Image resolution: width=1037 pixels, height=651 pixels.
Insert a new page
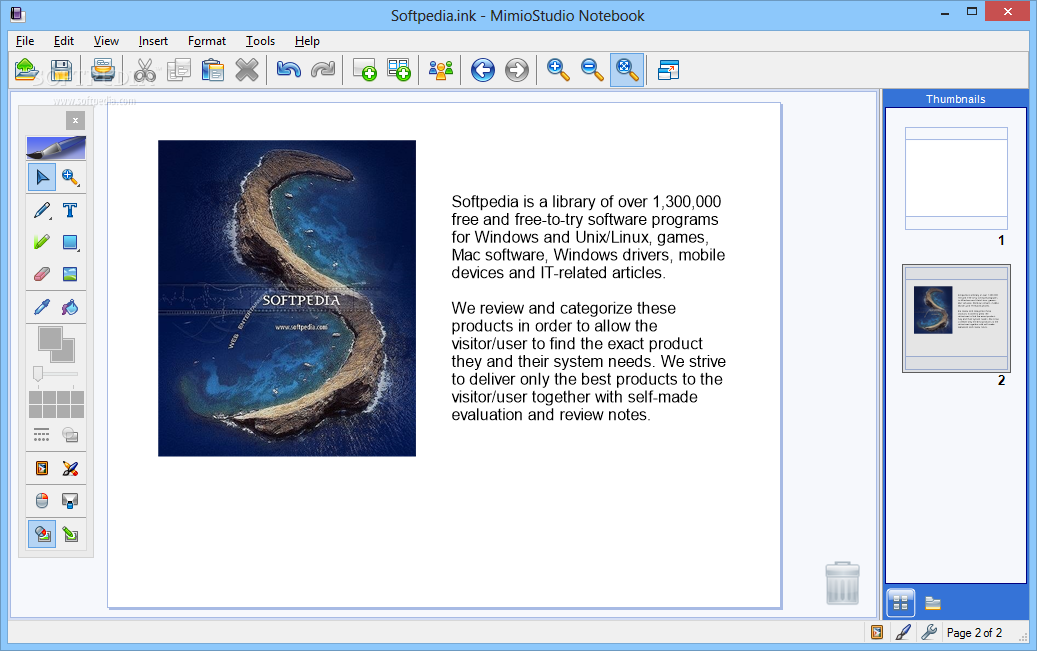click(364, 69)
